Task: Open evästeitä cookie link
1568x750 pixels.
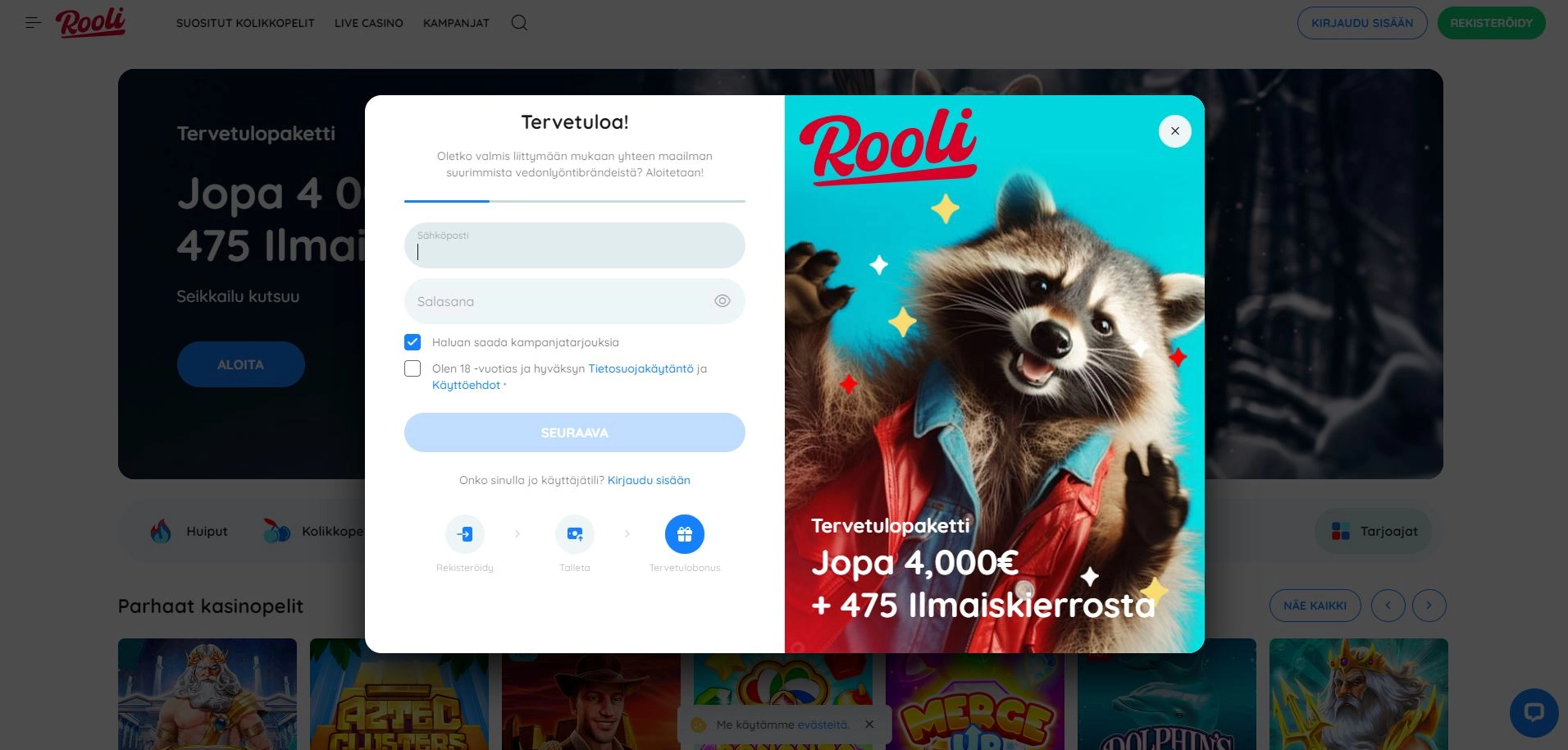Action: (x=823, y=725)
